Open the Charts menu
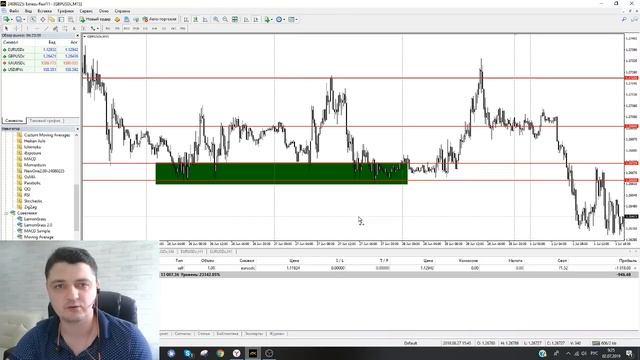The image size is (640, 360). pos(65,11)
